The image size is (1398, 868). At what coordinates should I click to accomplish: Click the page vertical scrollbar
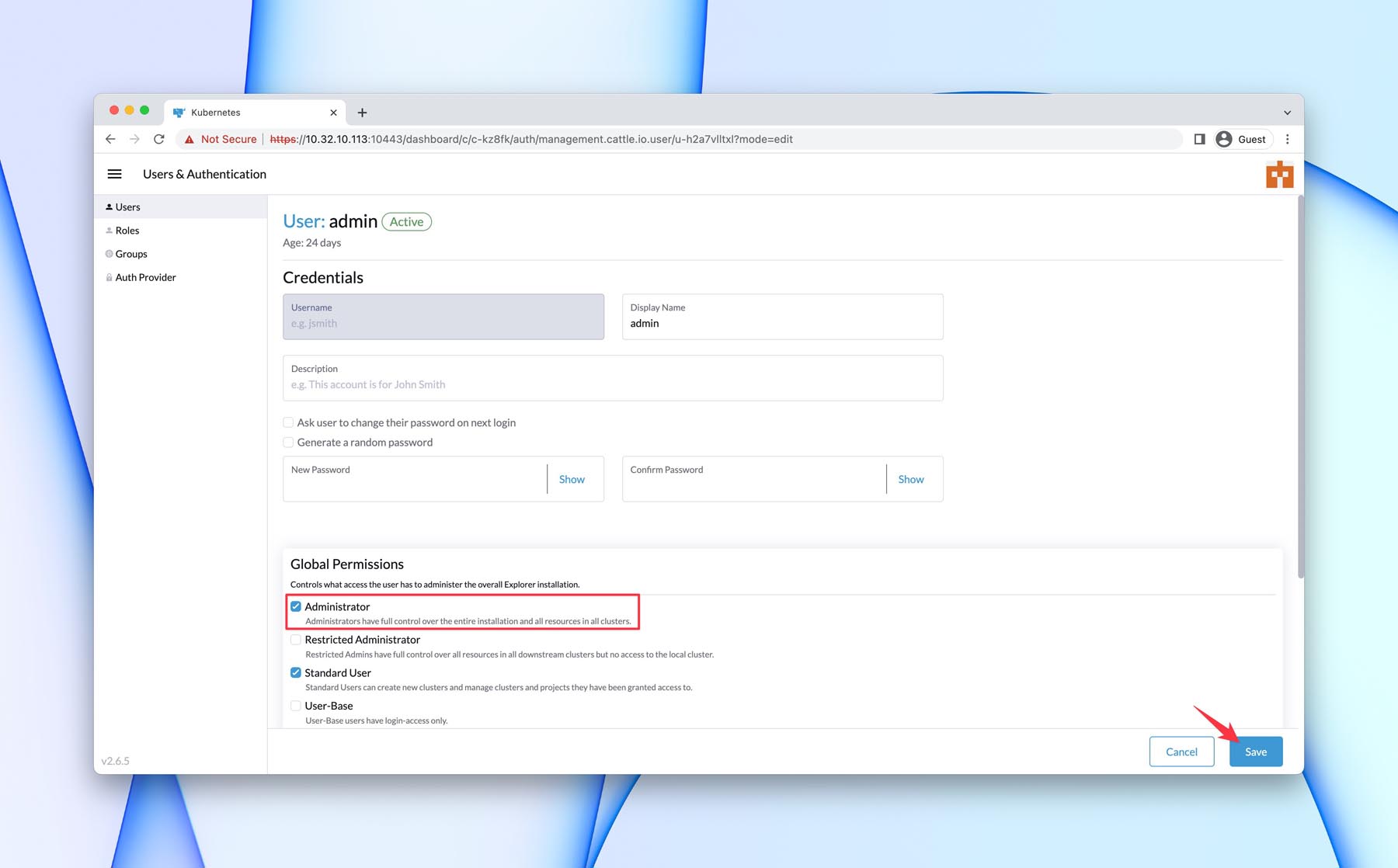click(x=1300, y=387)
